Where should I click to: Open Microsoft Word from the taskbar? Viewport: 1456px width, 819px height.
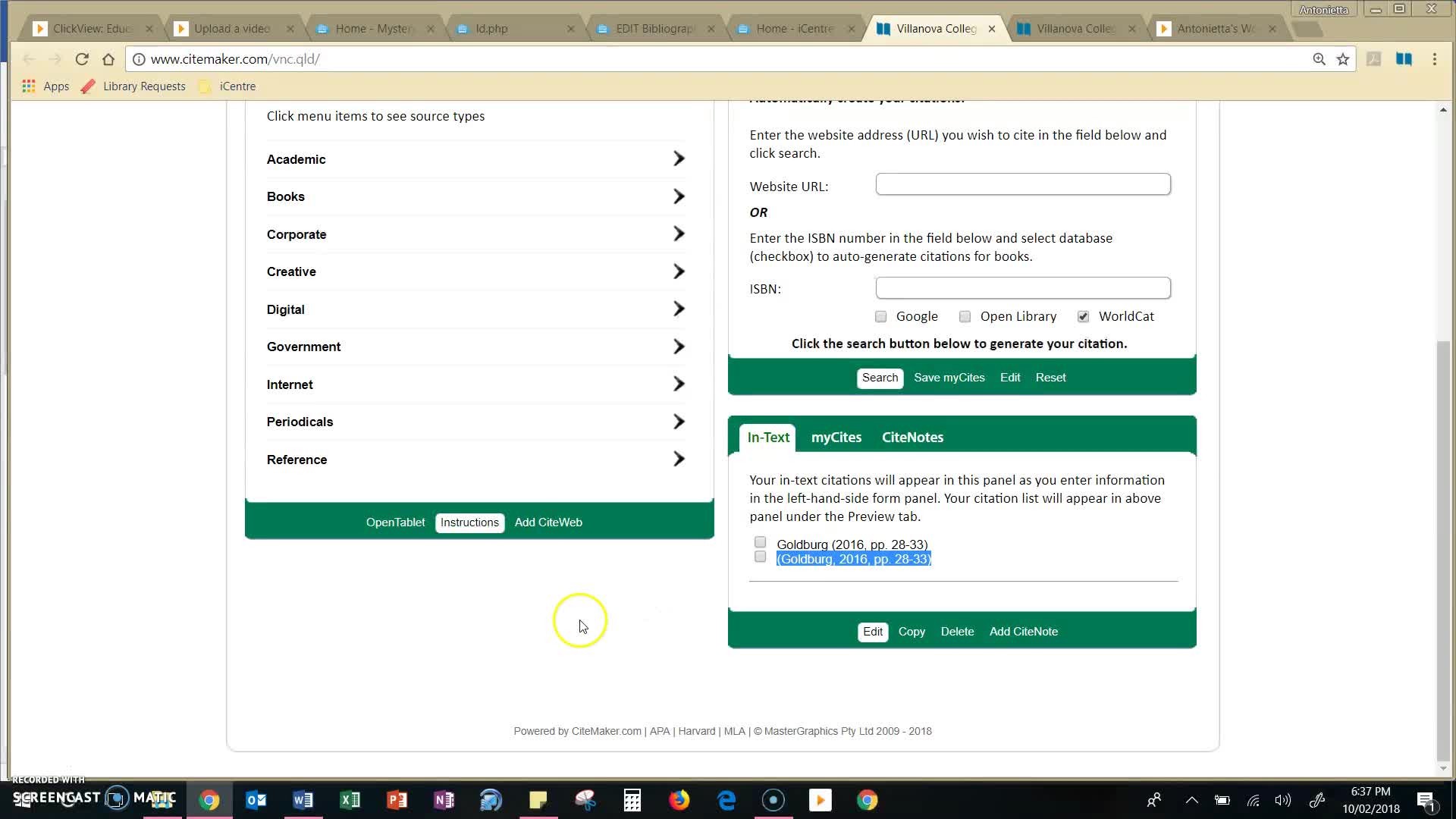[303, 799]
